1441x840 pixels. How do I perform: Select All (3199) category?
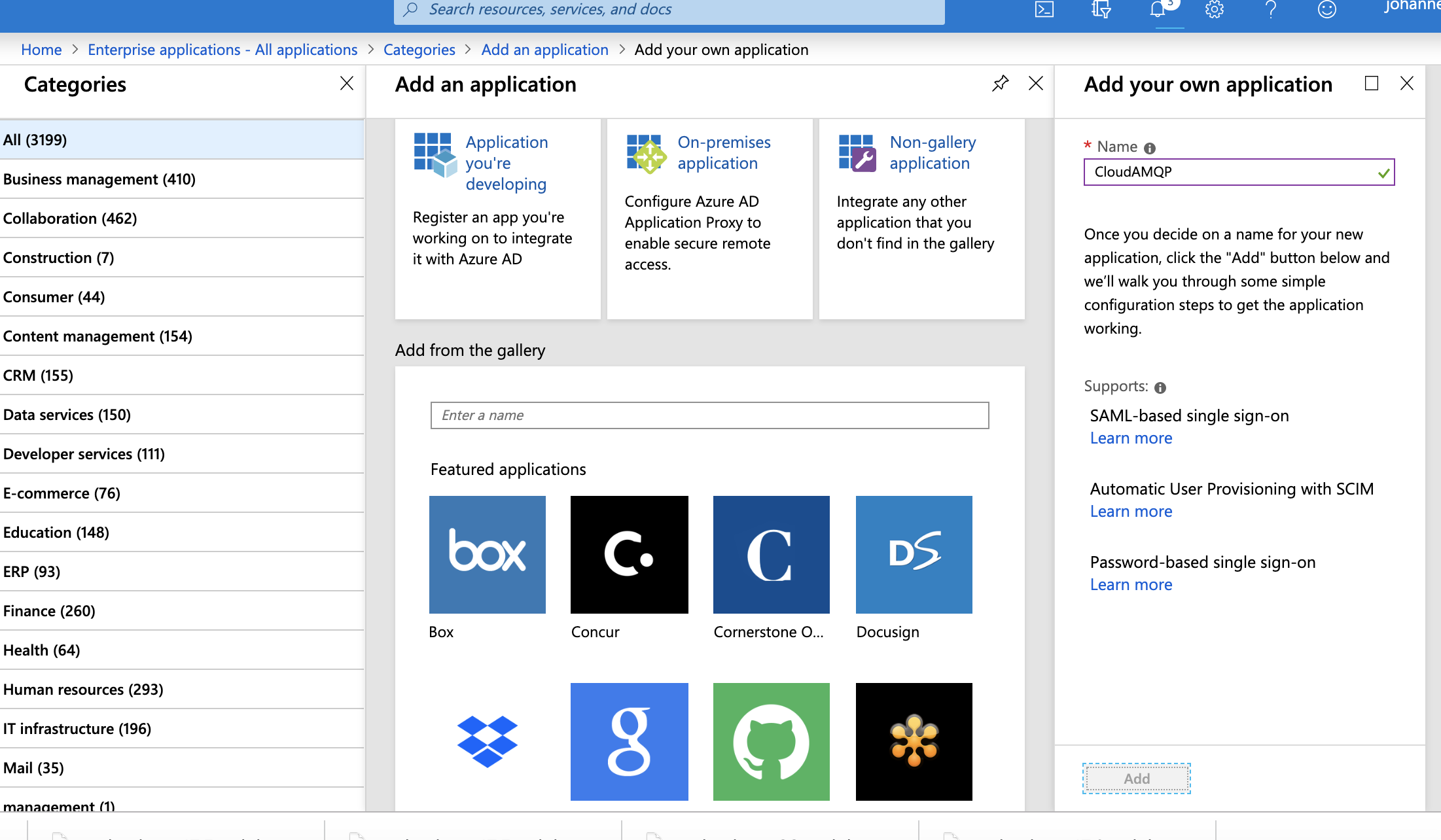[x=182, y=140]
